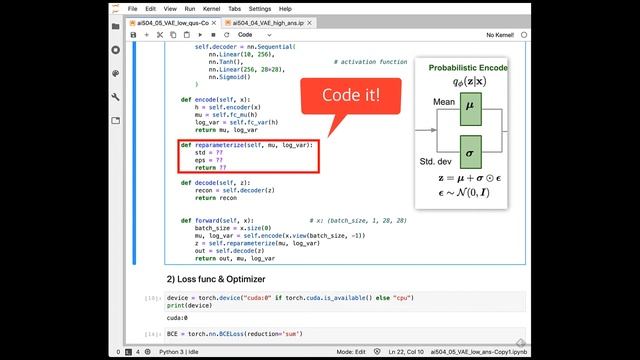The image size is (640, 360).
Task: Click Python 3 | Idle kernel status
Action: (x=179, y=352)
